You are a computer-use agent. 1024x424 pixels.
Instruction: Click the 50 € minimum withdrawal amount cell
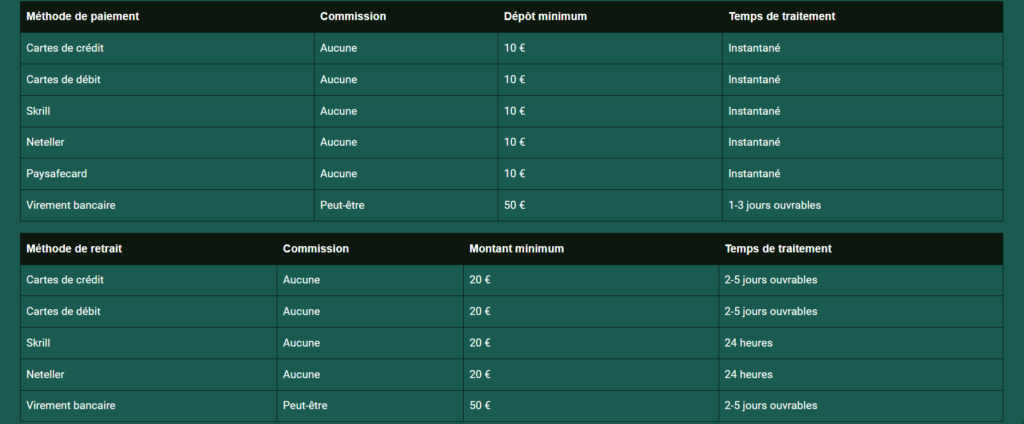(480, 406)
